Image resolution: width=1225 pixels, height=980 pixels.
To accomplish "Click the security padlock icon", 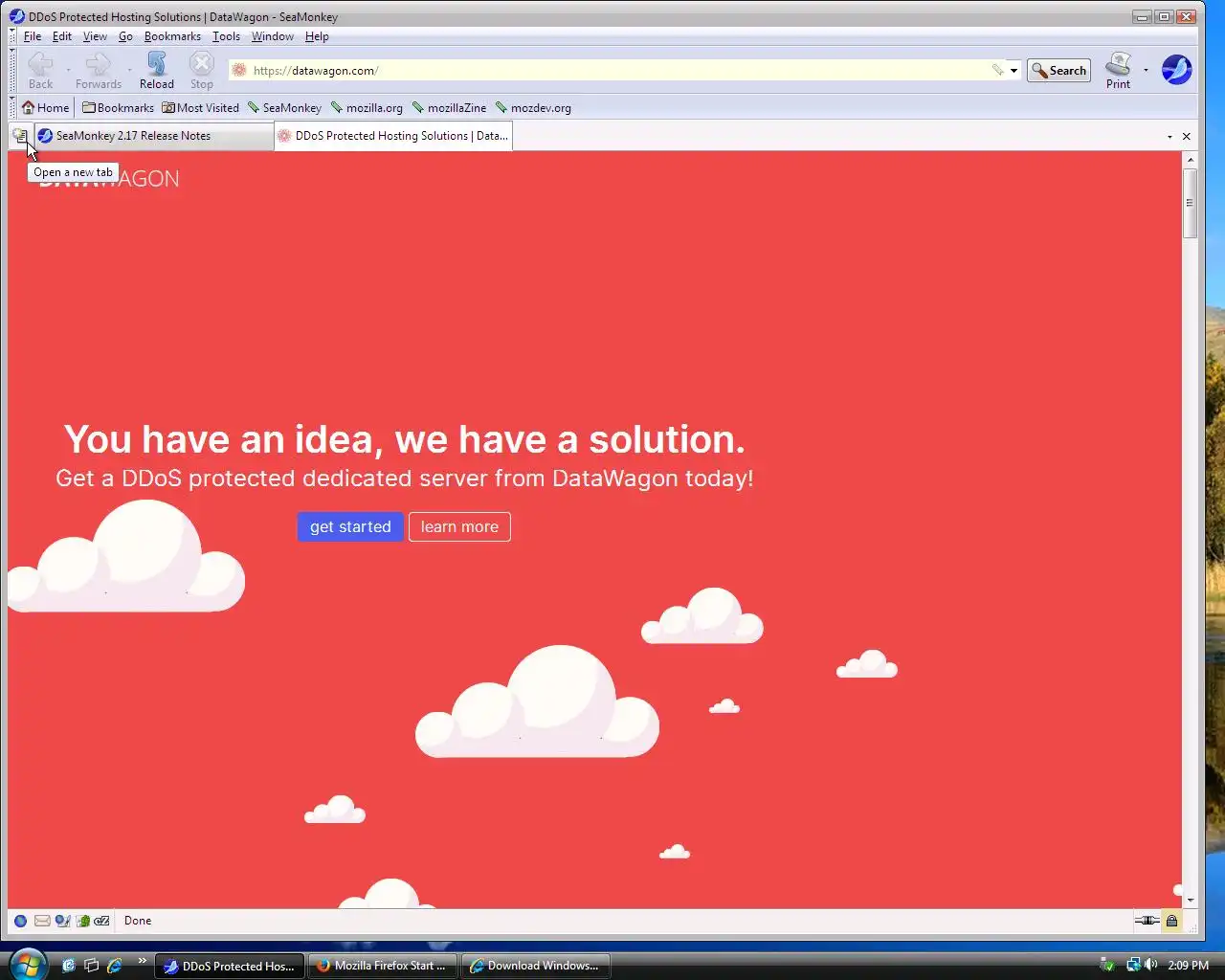I will 1171,921.
